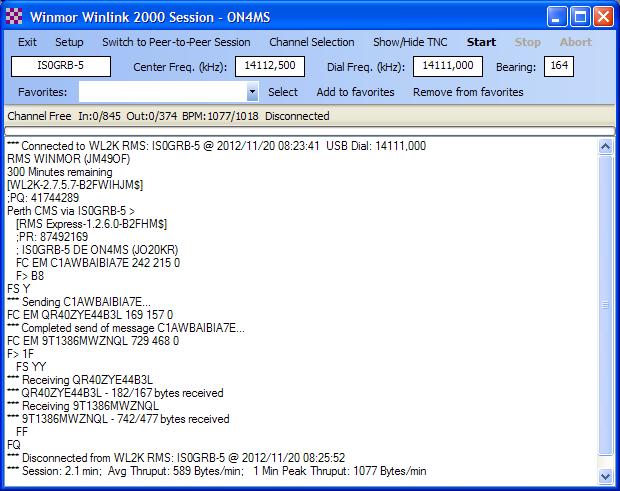
Task: Click Start to begin the session
Action: [x=481, y=42]
